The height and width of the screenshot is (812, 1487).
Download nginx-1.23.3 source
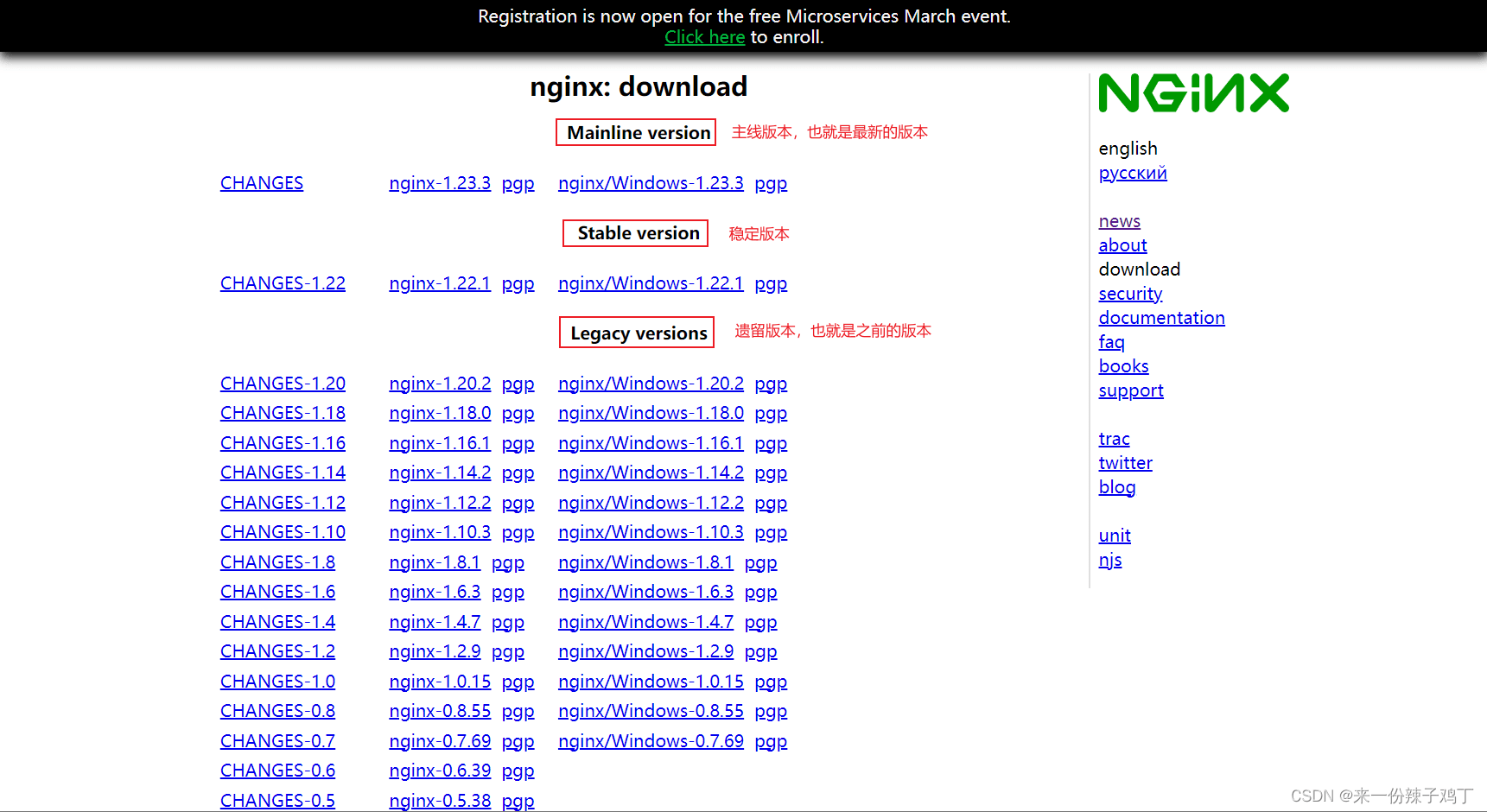(x=440, y=183)
